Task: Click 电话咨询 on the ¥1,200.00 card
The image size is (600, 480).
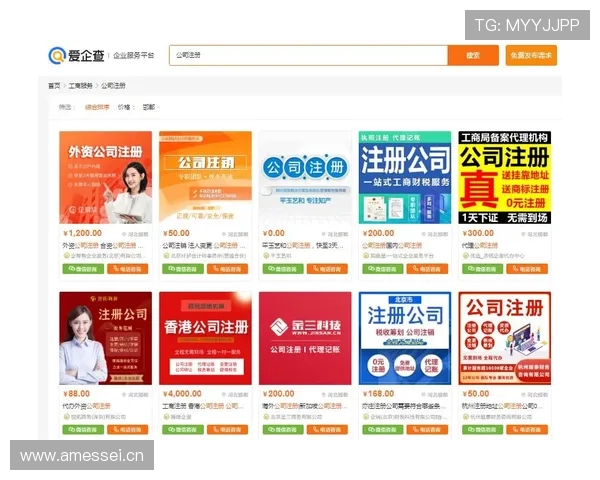Action: (x=128, y=269)
